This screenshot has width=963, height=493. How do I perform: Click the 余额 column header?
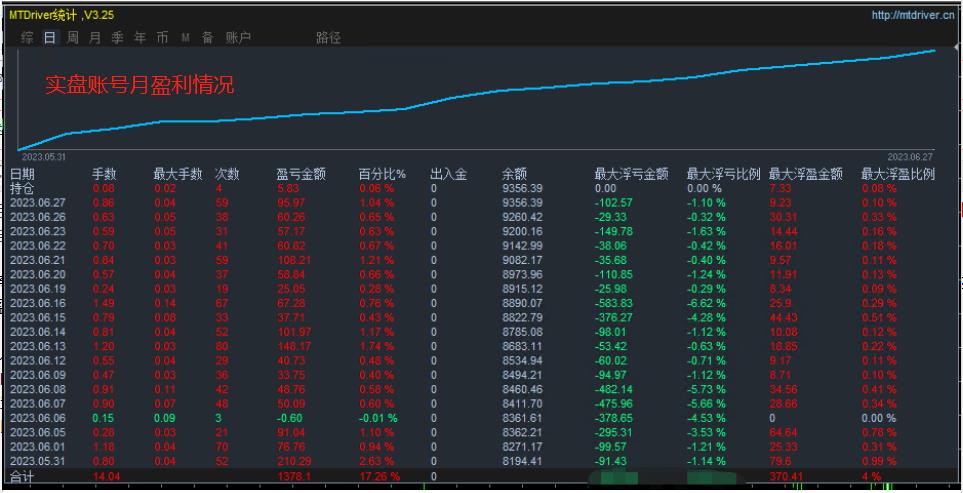(x=514, y=174)
